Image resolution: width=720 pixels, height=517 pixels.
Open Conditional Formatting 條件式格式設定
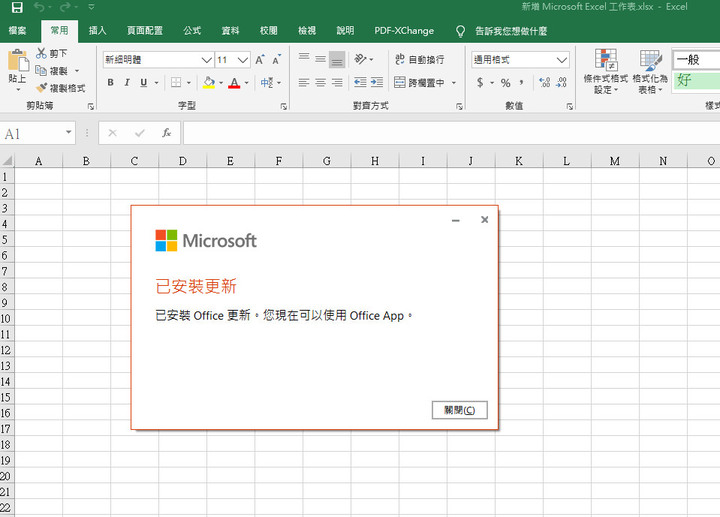[606, 72]
